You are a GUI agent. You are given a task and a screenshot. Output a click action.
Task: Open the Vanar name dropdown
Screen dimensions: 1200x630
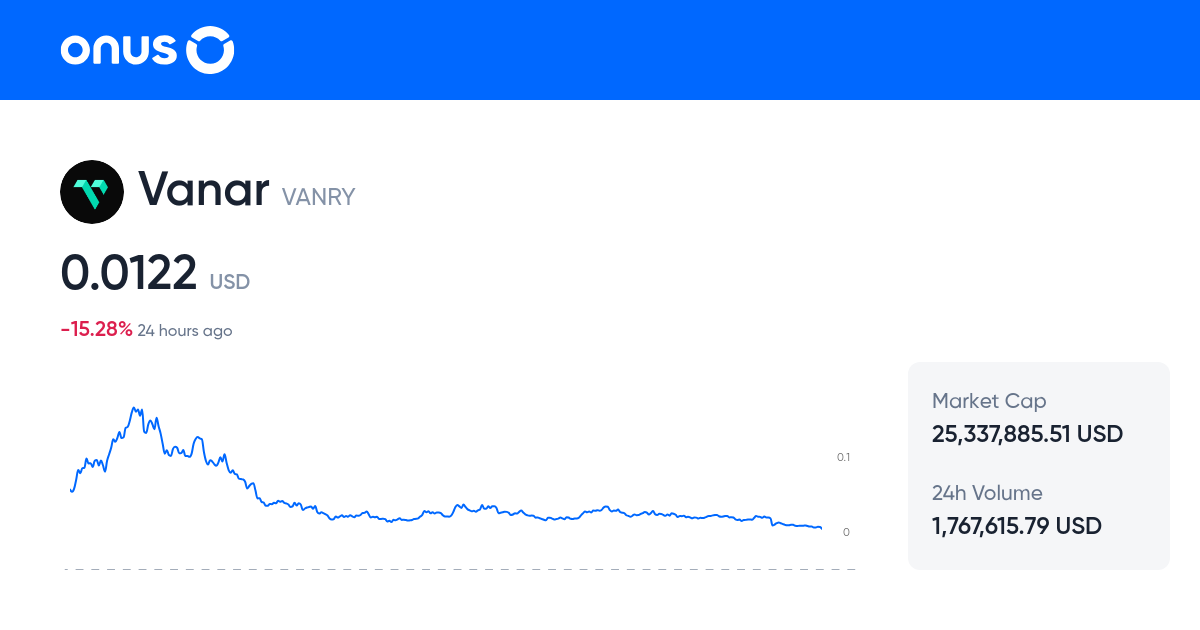tap(205, 190)
